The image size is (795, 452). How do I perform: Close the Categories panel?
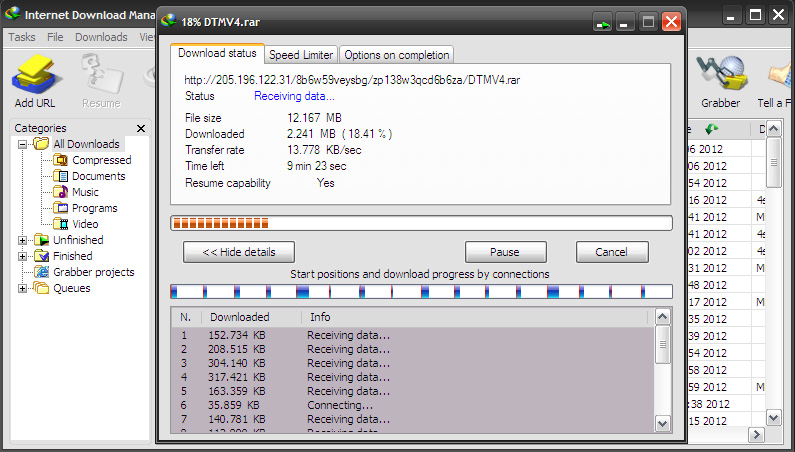click(141, 128)
